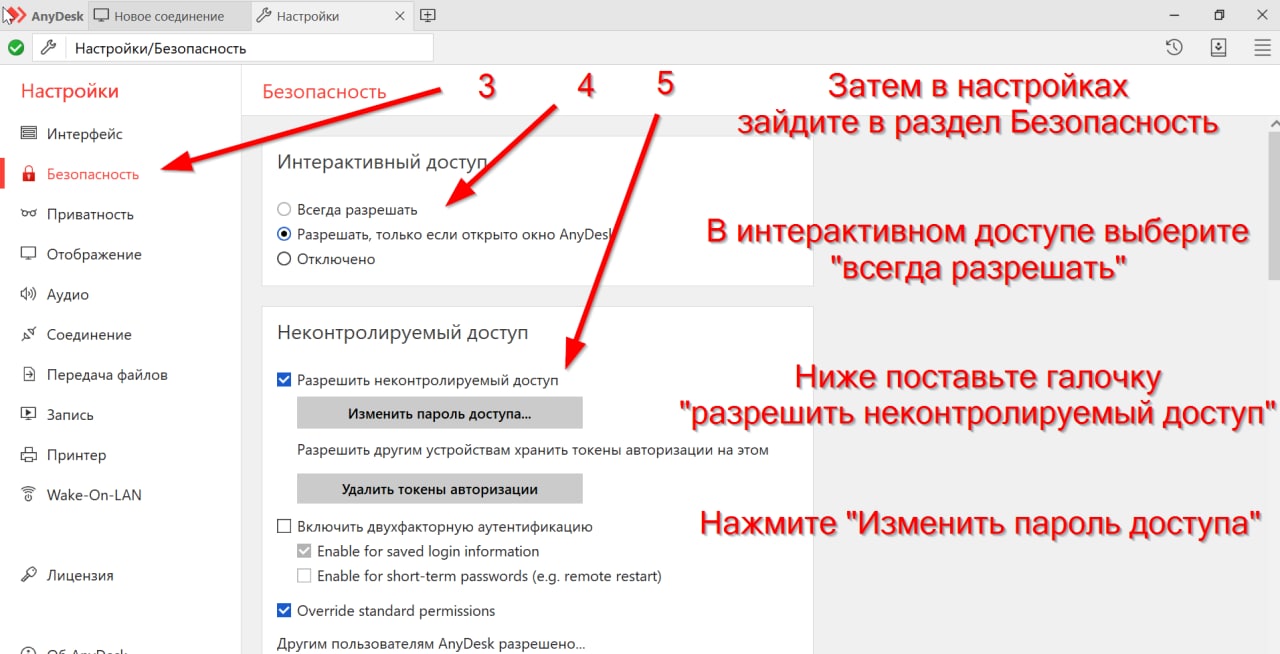Click the speaker Аудио icon
Screen dimensions: 1280x654
(x=28, y=294)
